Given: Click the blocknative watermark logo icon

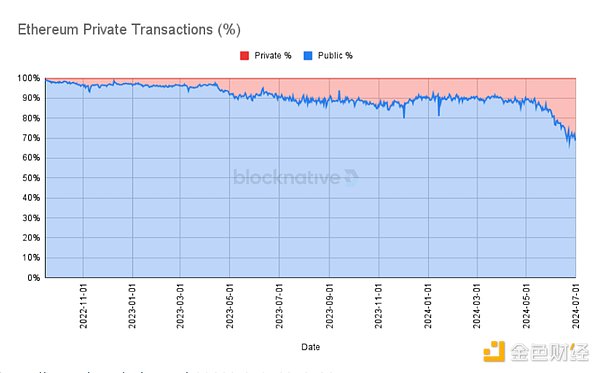Looking at the screenshot, I should [x=351, y=177].
